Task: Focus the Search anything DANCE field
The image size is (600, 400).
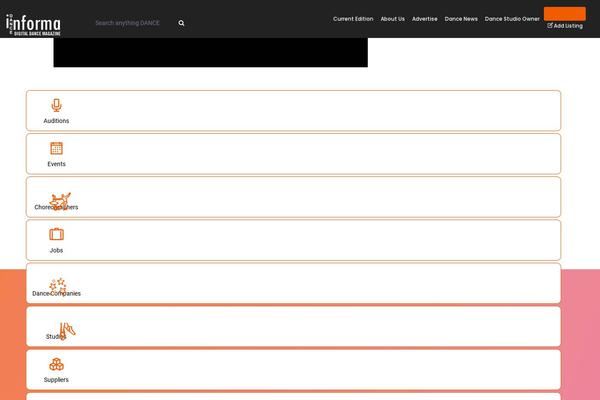Action: point(132,23)
